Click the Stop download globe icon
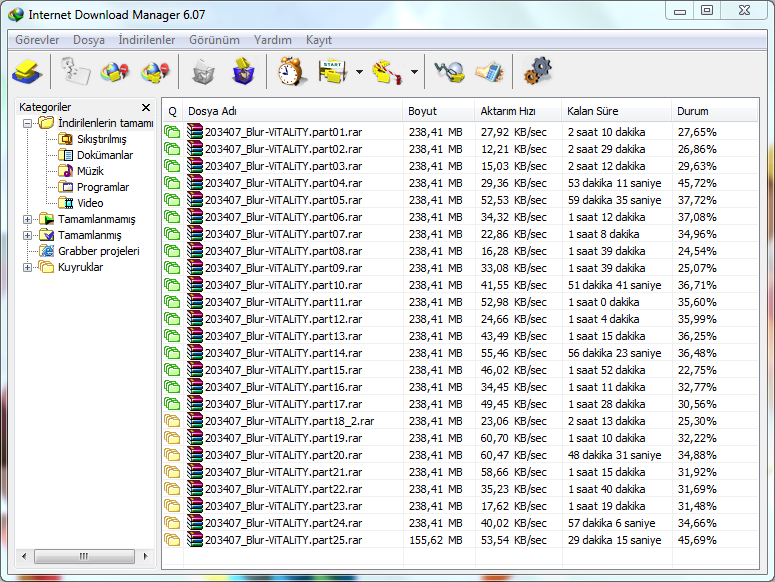Viewport: 775px width, 582px height. pyautogui.click(x=115, y=72)
